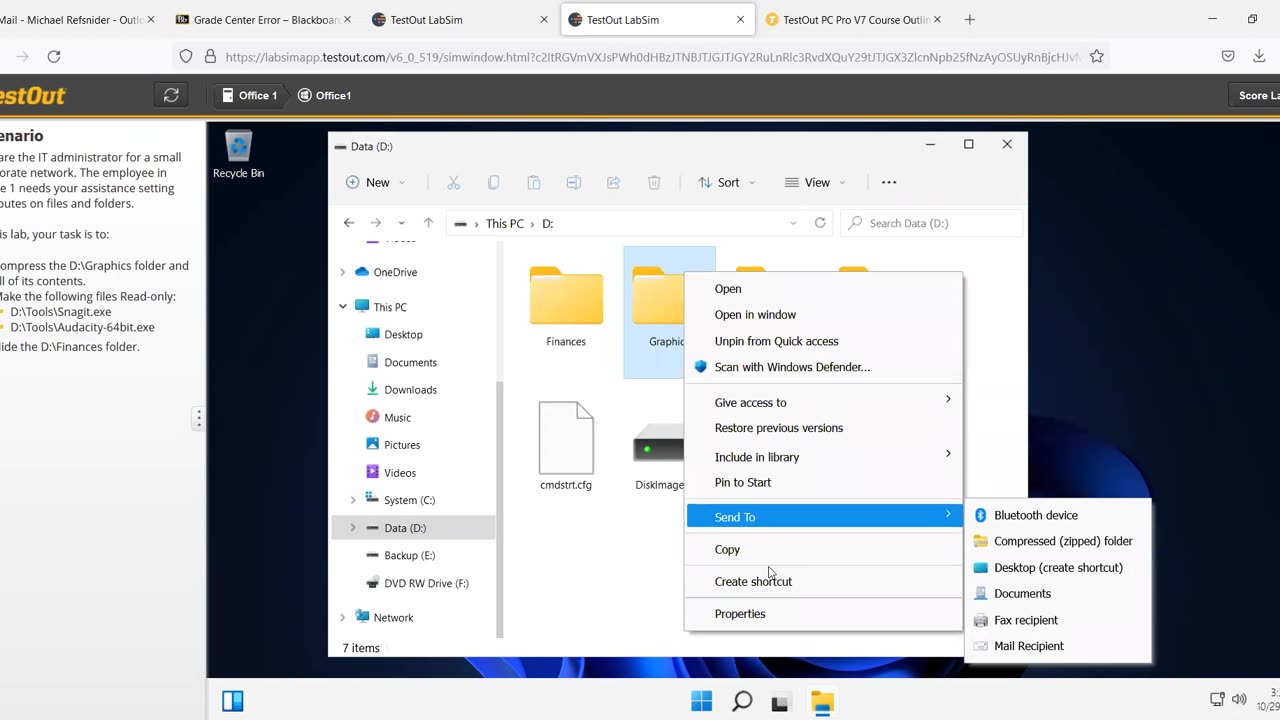
Task: Open Include in library submenu
Action: (823, 457)
